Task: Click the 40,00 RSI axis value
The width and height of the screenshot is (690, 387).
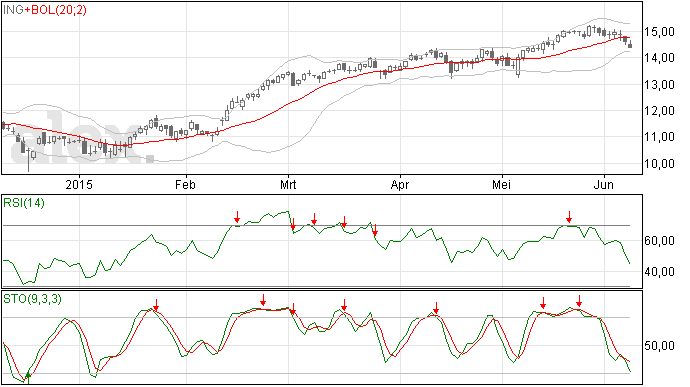Action: point(659,272)
